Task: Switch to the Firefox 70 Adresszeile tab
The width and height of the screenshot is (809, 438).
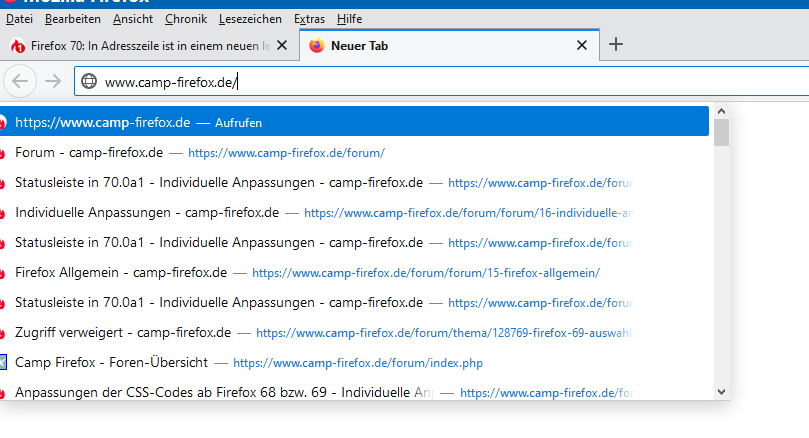Action: point(150,46)
